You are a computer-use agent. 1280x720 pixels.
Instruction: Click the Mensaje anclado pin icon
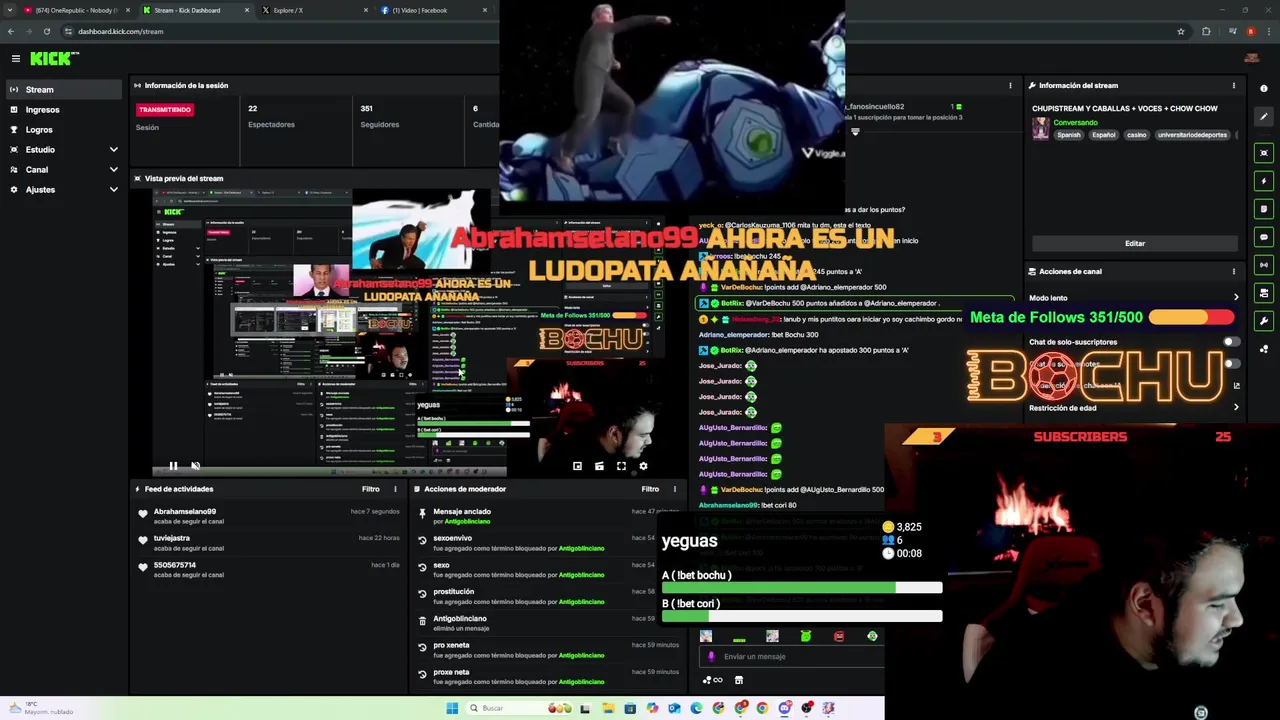coord(422,513)
